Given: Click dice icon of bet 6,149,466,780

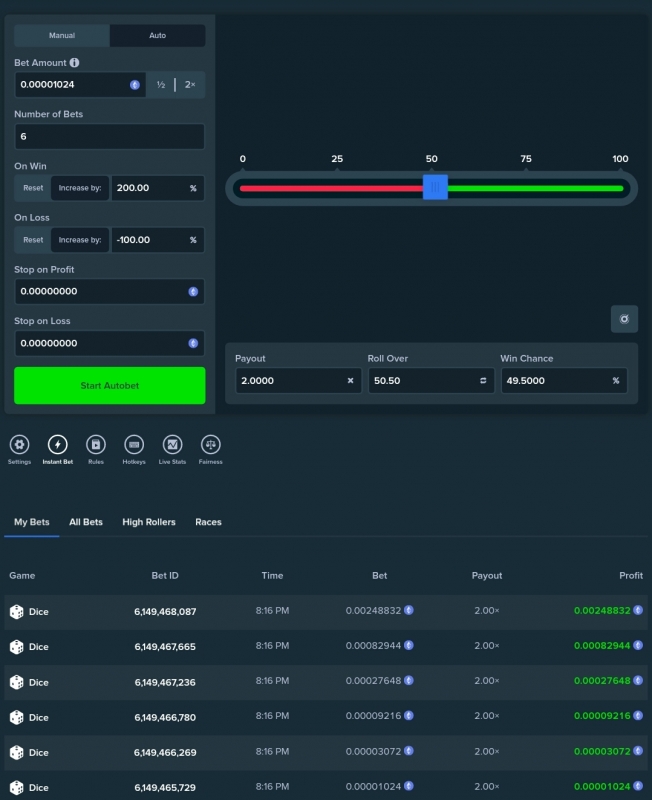Looking at the screenshot, I should (x=17, y=717).
